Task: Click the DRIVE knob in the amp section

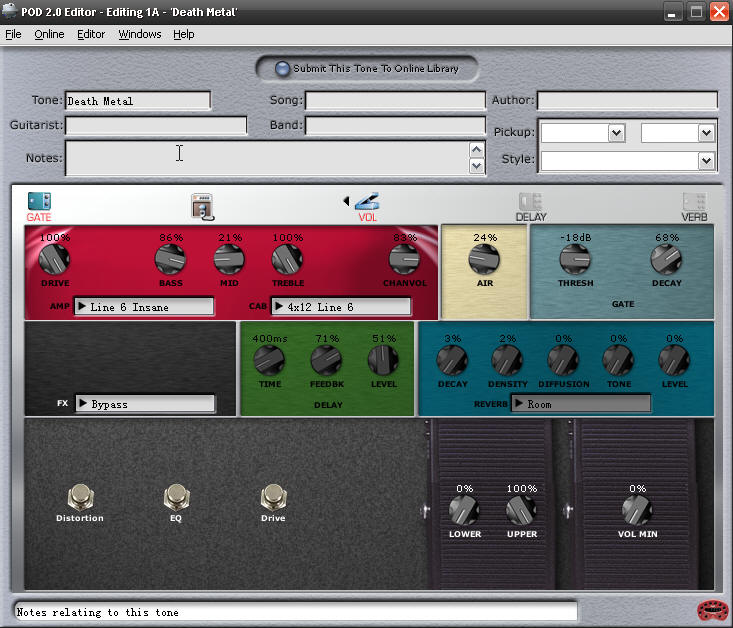Action: [x=54, y=260]
